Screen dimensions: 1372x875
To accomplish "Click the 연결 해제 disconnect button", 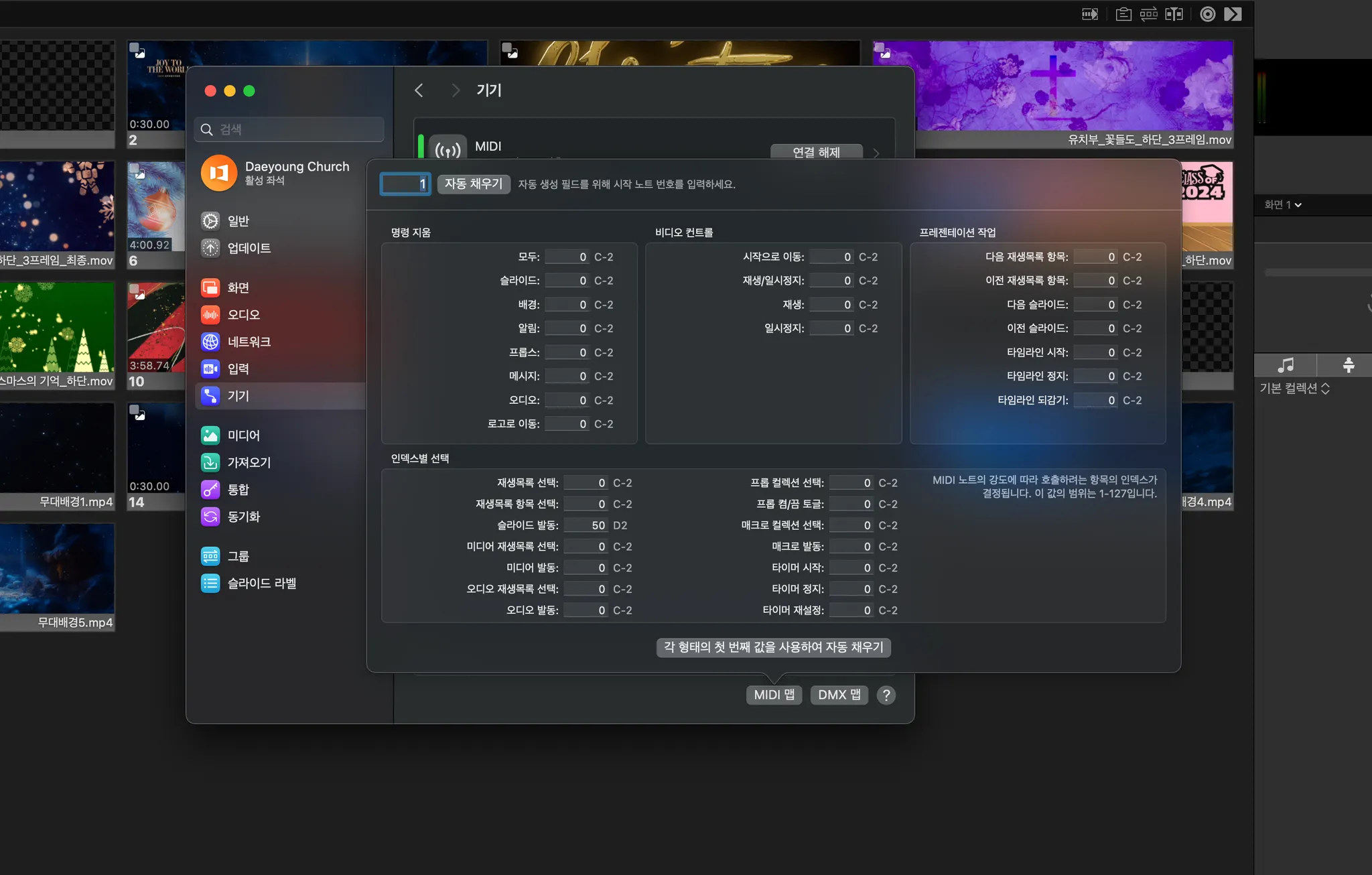I will coord(815,153).
